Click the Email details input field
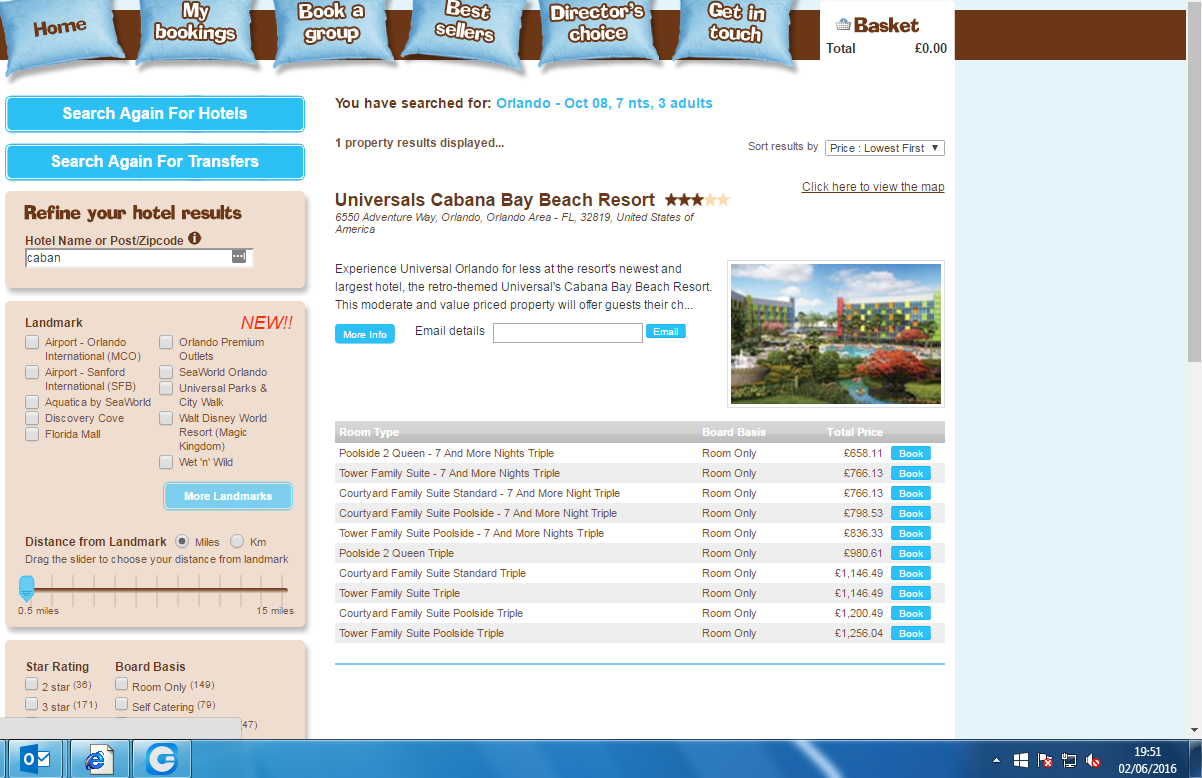Viewport: 1202px width, 778px height. tap(568, 333)
